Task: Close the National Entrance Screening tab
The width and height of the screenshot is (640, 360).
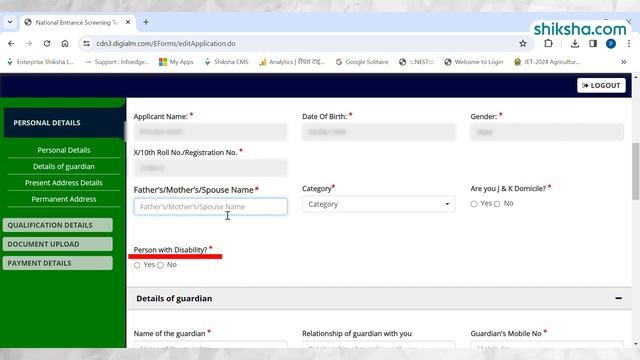Action: [x=128, y=22]
